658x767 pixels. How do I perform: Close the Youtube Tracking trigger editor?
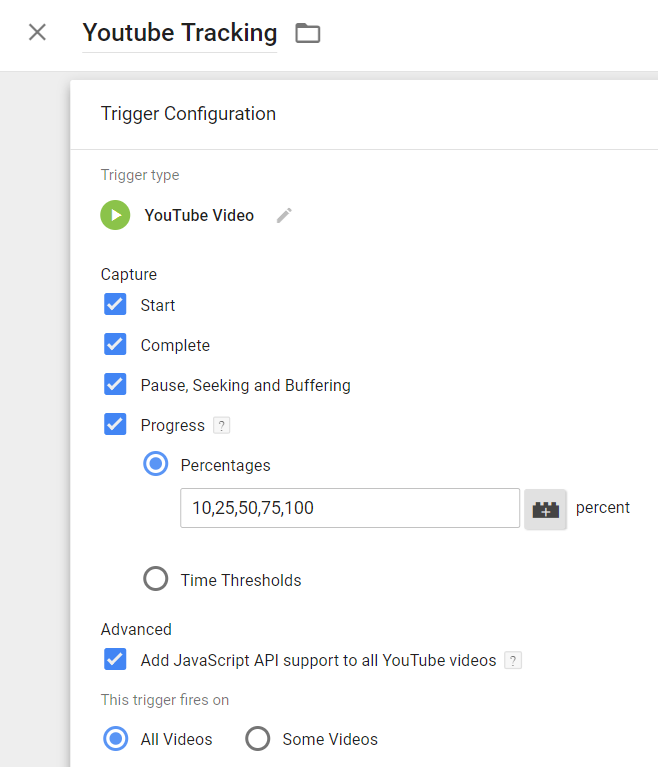(x=37, y=33)
